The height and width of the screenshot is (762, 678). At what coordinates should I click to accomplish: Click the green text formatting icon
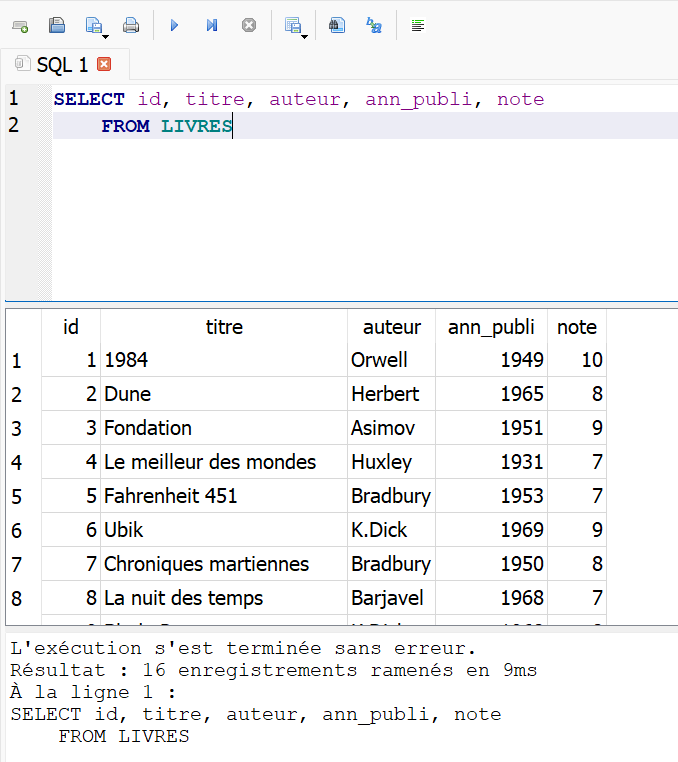pyautogui.click(x=418, y=25)
